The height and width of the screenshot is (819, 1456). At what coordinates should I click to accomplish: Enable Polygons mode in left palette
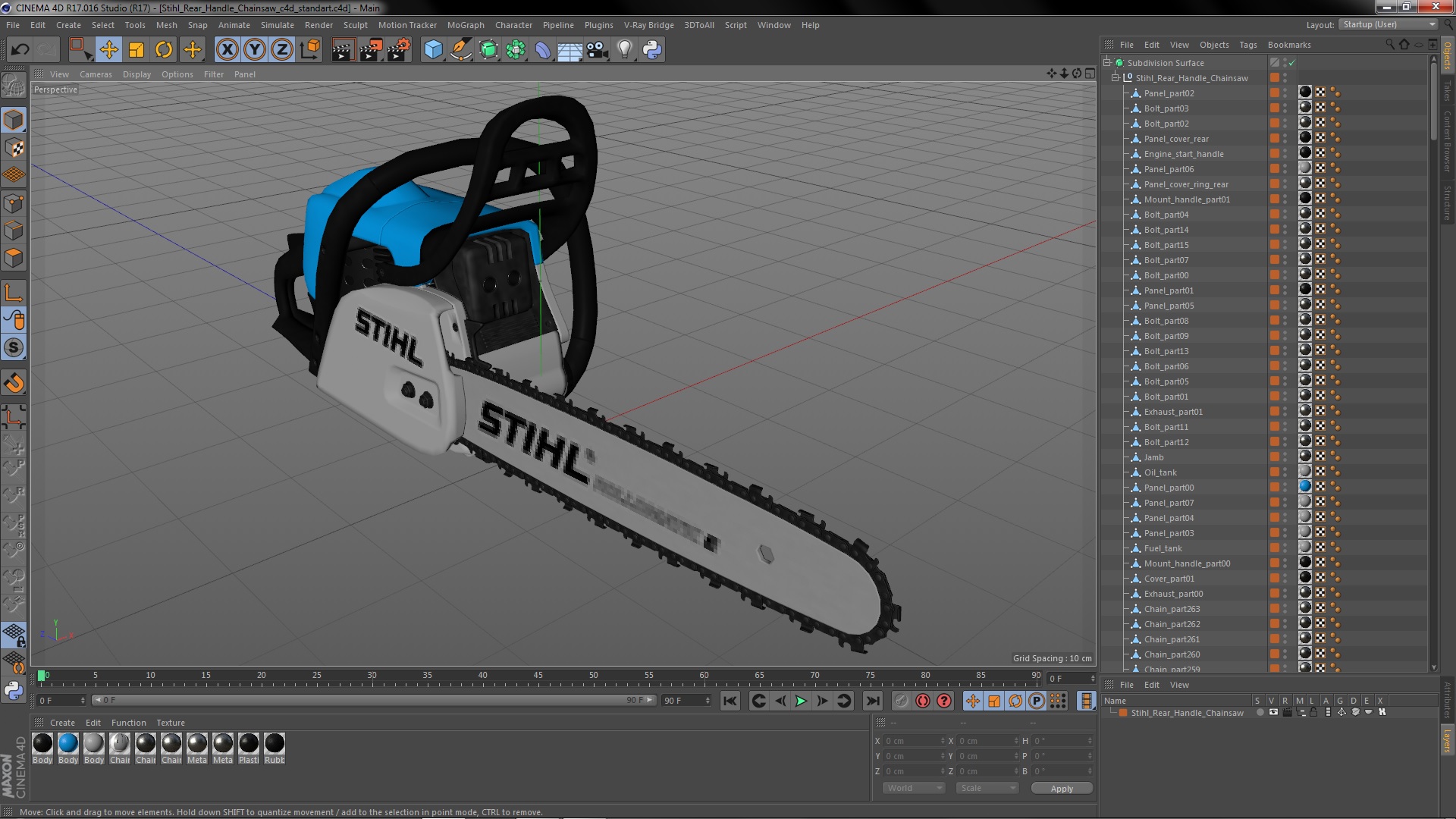click(14, 258)
